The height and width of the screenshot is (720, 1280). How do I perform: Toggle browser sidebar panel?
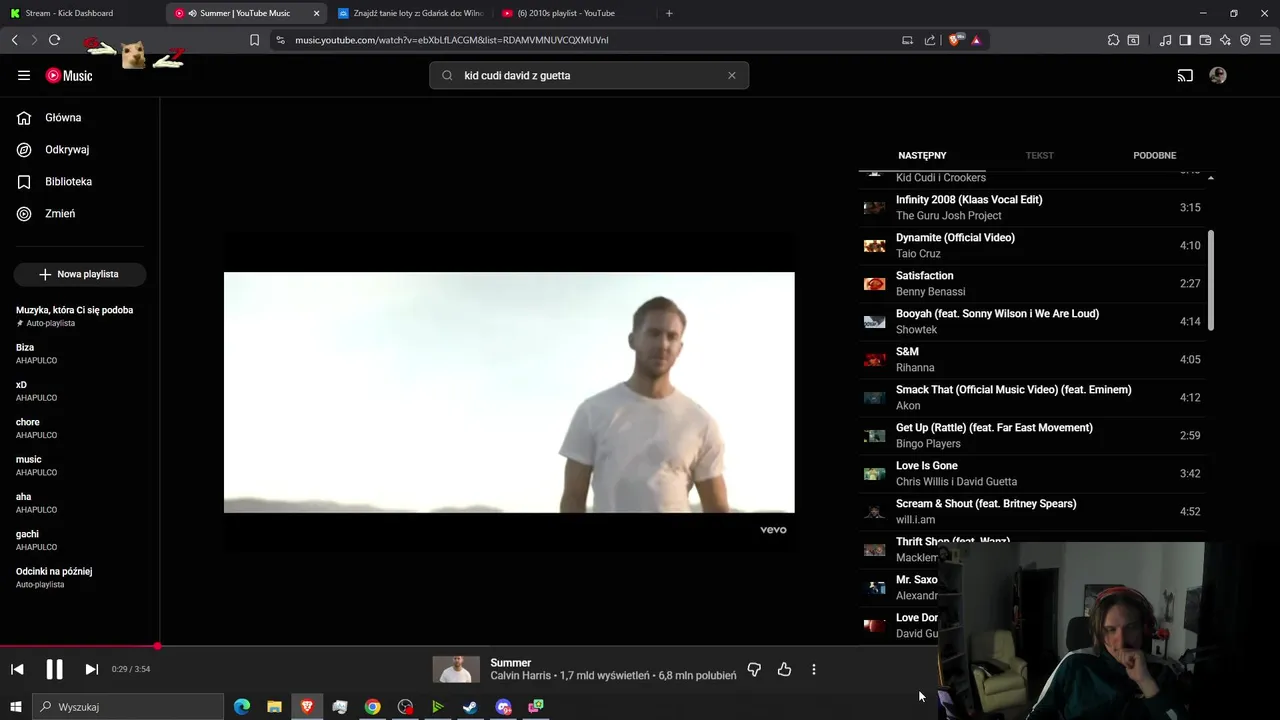(1185, 40)
